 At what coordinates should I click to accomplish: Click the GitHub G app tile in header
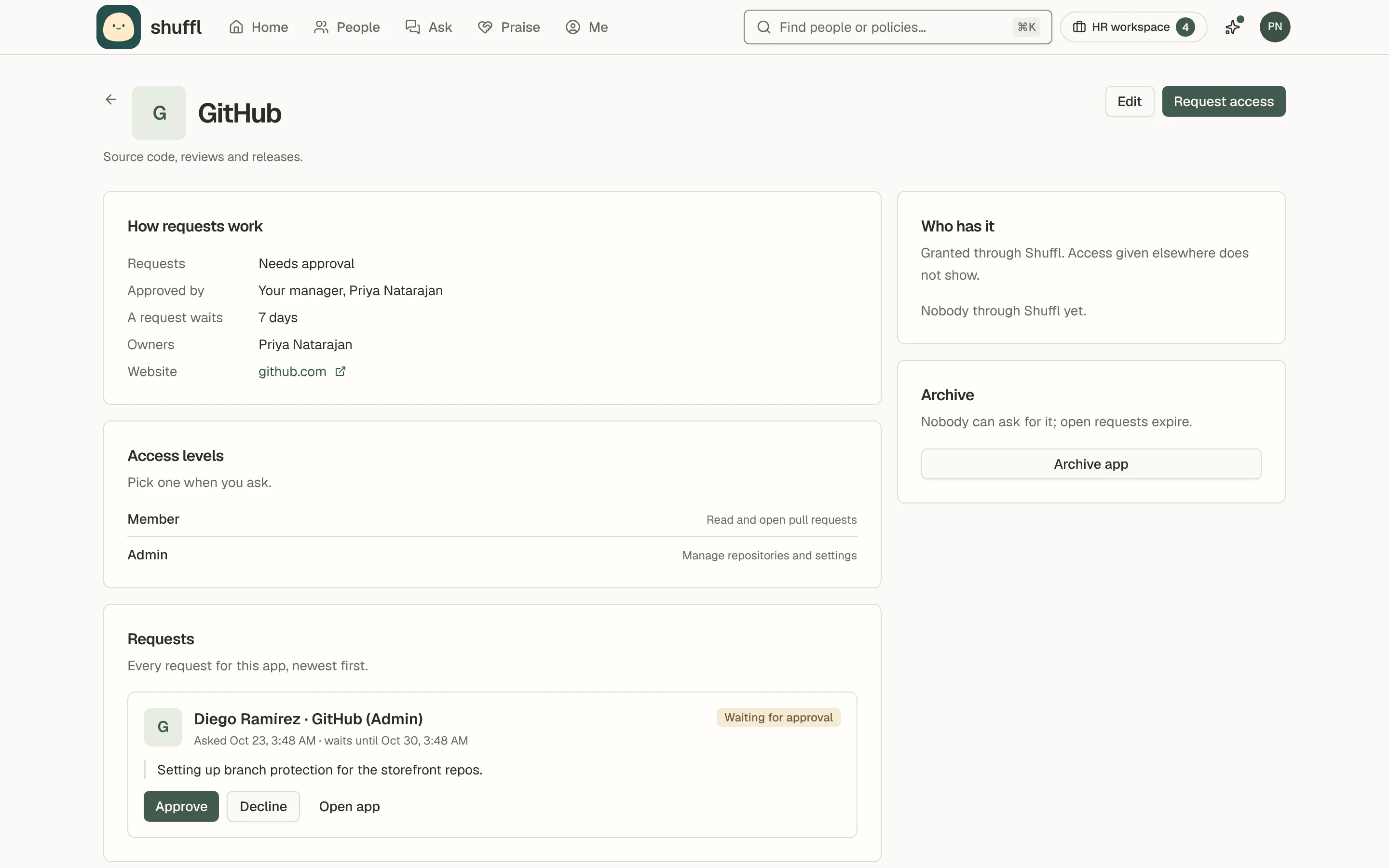[x=159, y=112]
